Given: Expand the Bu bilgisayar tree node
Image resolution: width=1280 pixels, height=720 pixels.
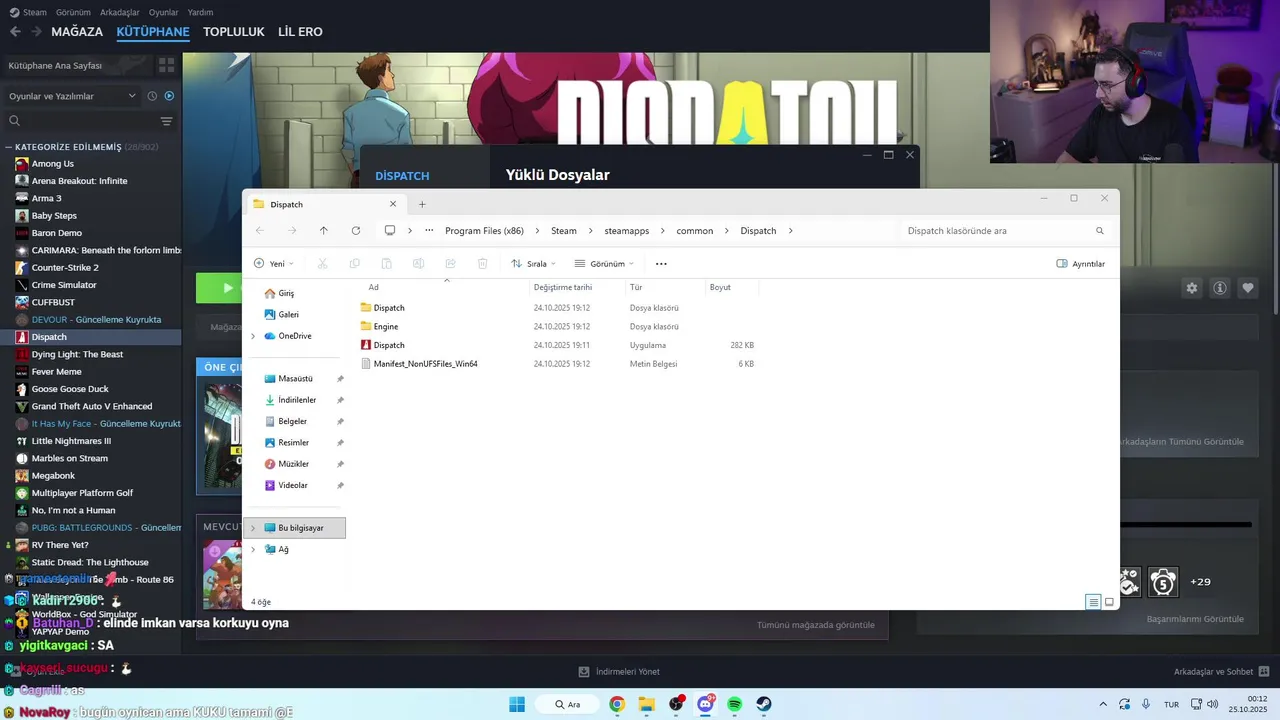Looking at the screenshot, I should [253, 528].
